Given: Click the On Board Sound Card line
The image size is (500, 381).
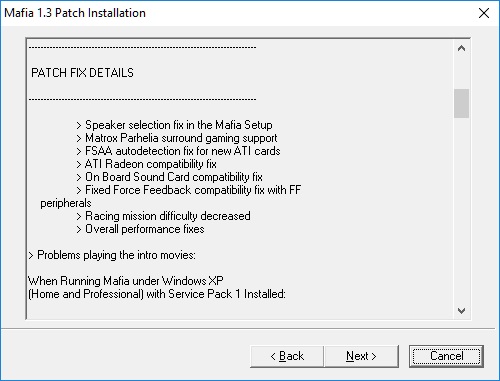Looking at the screenshot, I should (169, 177).
